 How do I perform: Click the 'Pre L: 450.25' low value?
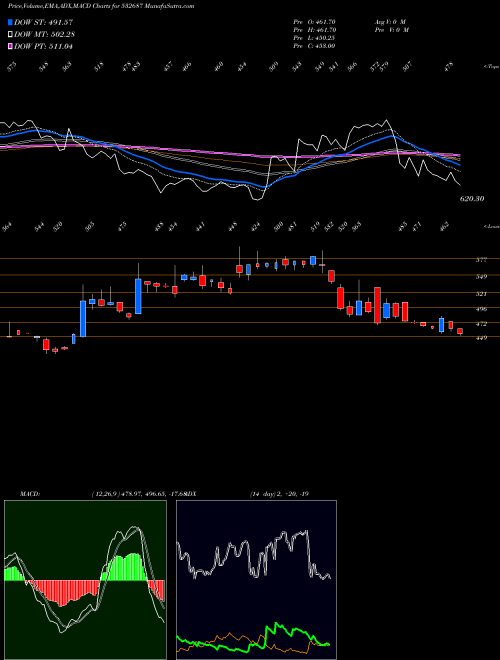[314, 38]
